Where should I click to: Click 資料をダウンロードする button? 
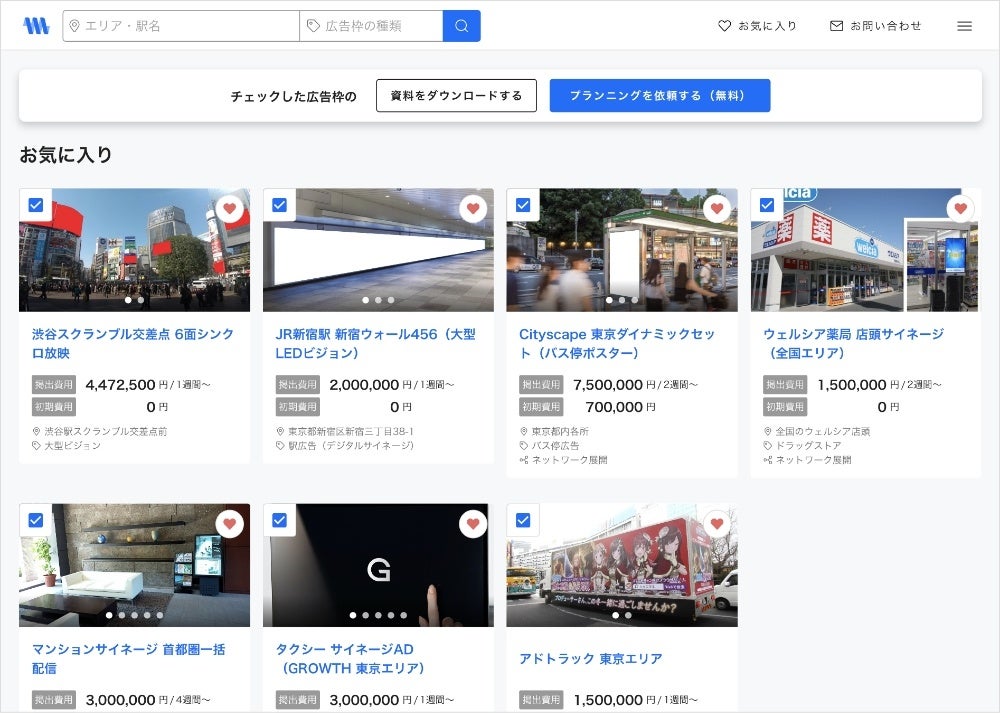coord(457,96)
